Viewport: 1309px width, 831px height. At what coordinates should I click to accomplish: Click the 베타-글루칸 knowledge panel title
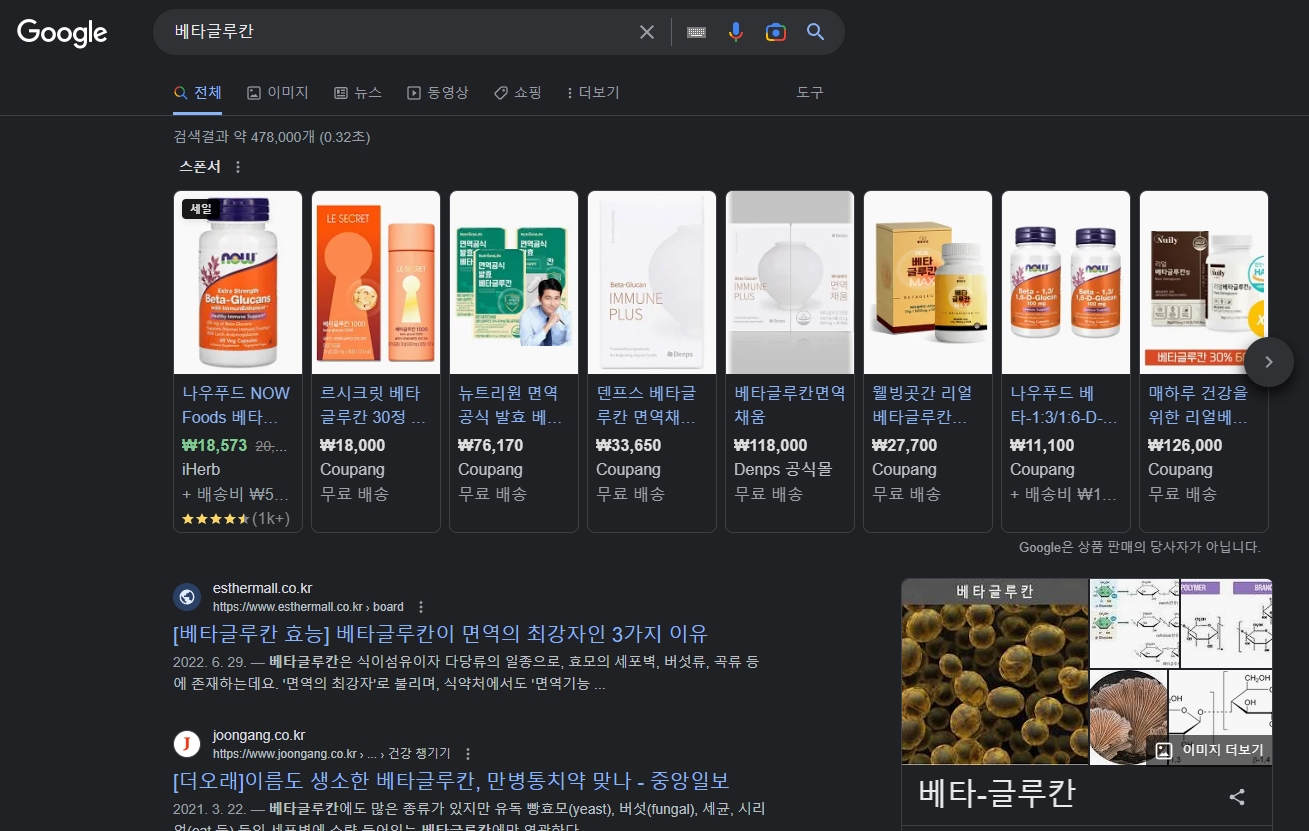(997, 795)
